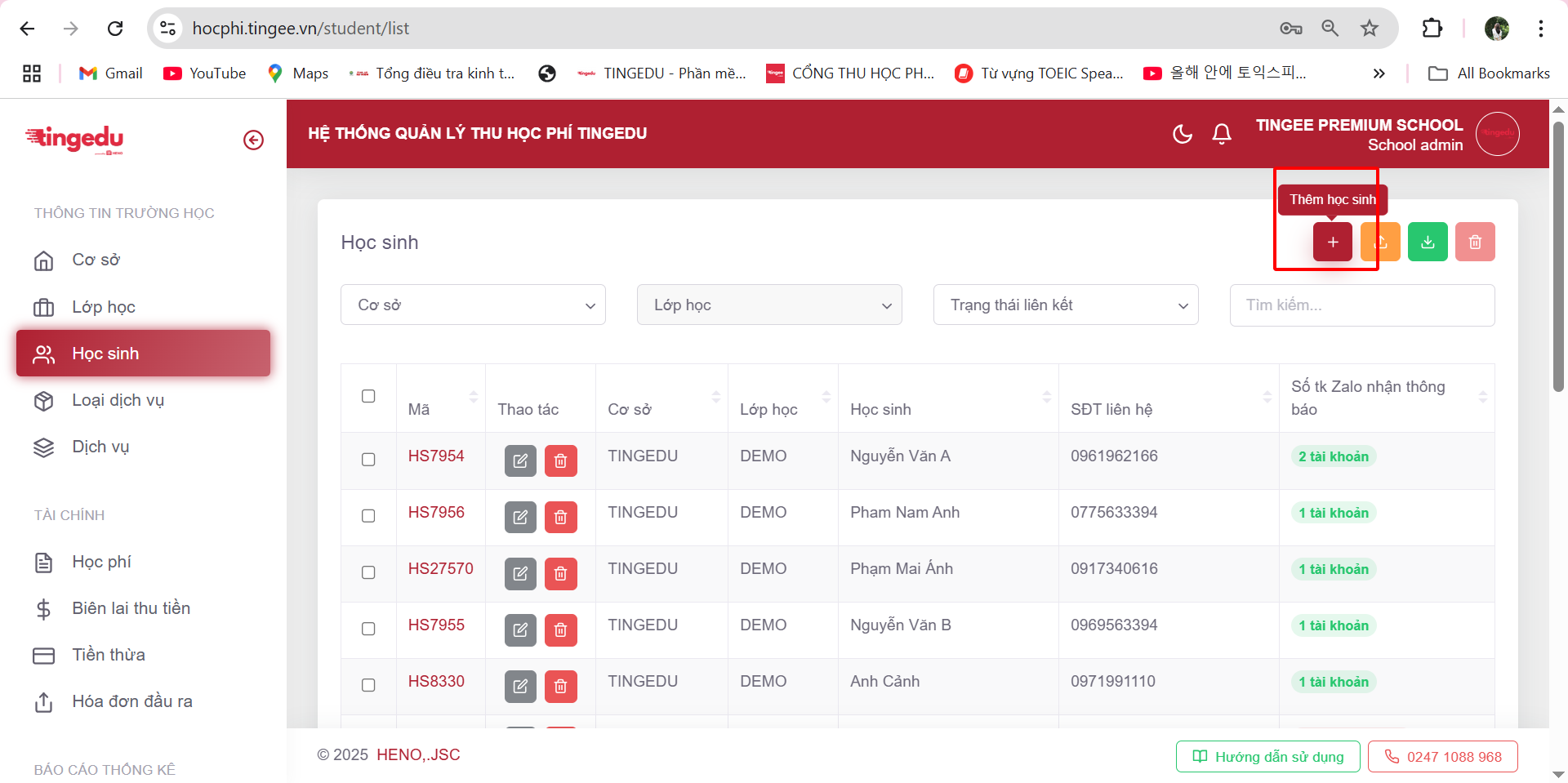
Task: Focus the Tìm kiếm search field
Action: click(1362, 305)
